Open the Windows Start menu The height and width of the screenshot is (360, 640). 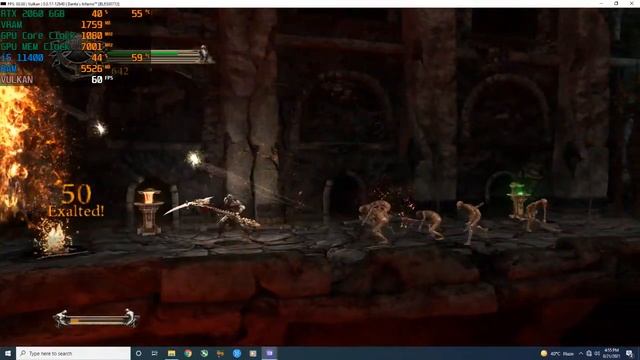7,353
